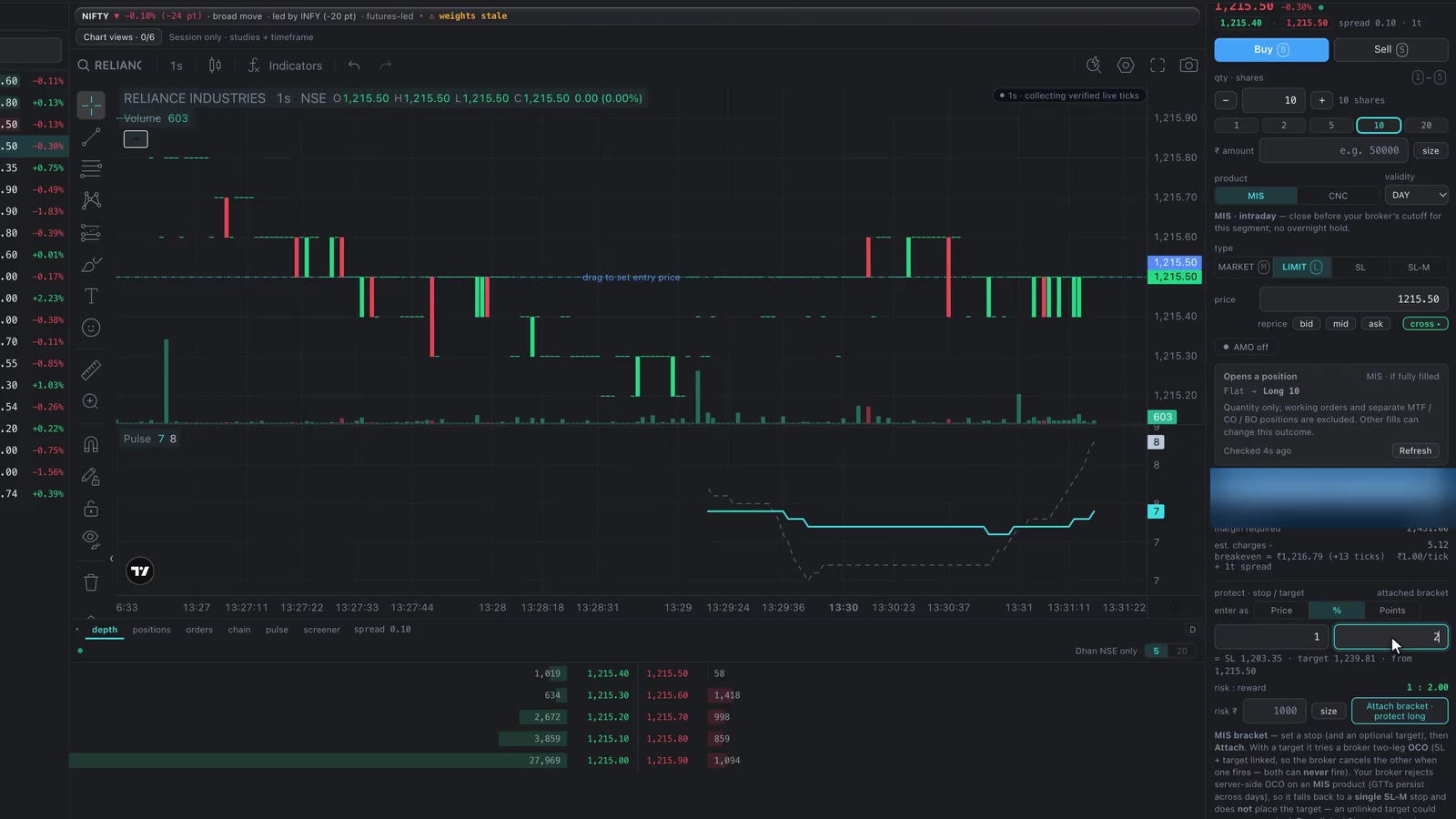Switch to the orders tab
Screen dimensions: 1456x819
[x=199, y=630]
